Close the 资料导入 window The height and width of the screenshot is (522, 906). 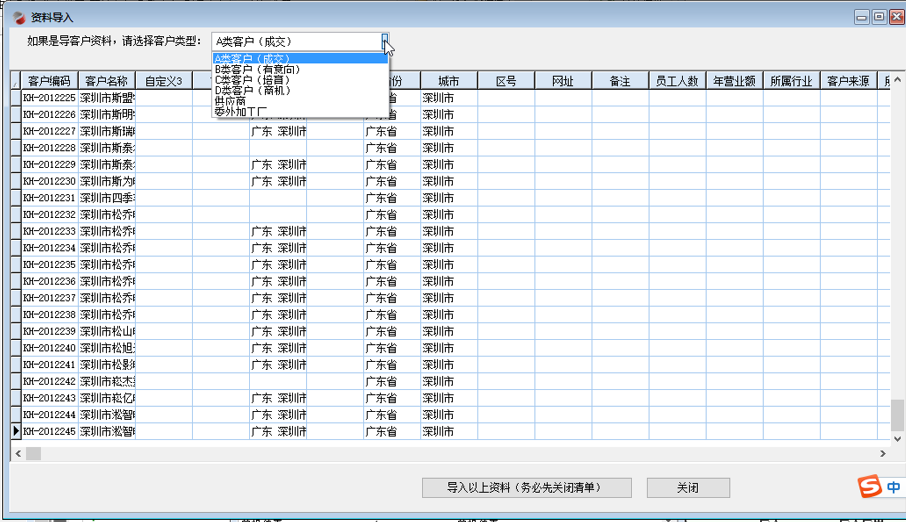coord(896,17)
